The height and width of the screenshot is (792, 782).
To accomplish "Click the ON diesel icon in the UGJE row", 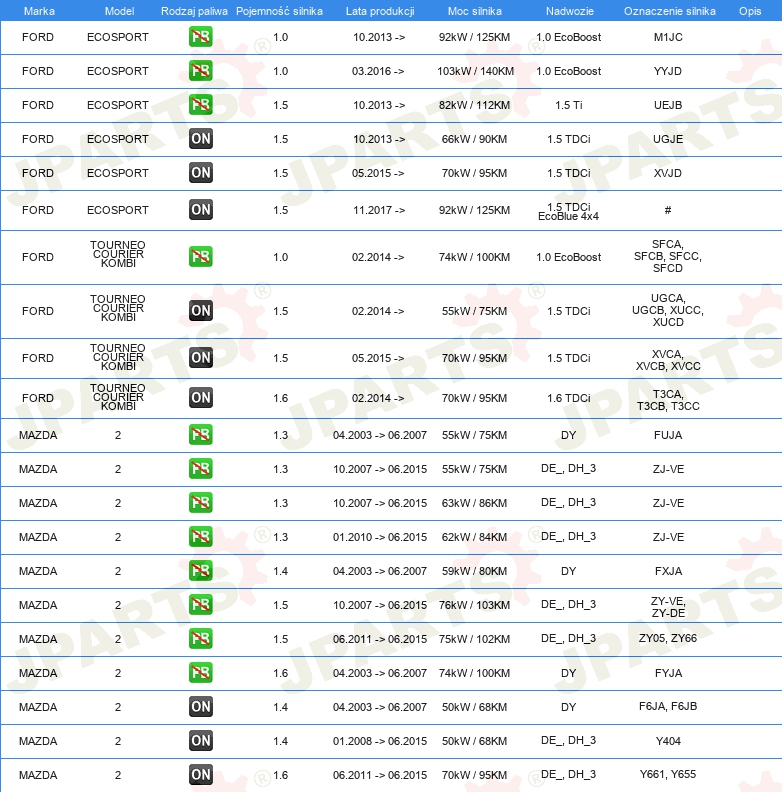I will 201,139.
